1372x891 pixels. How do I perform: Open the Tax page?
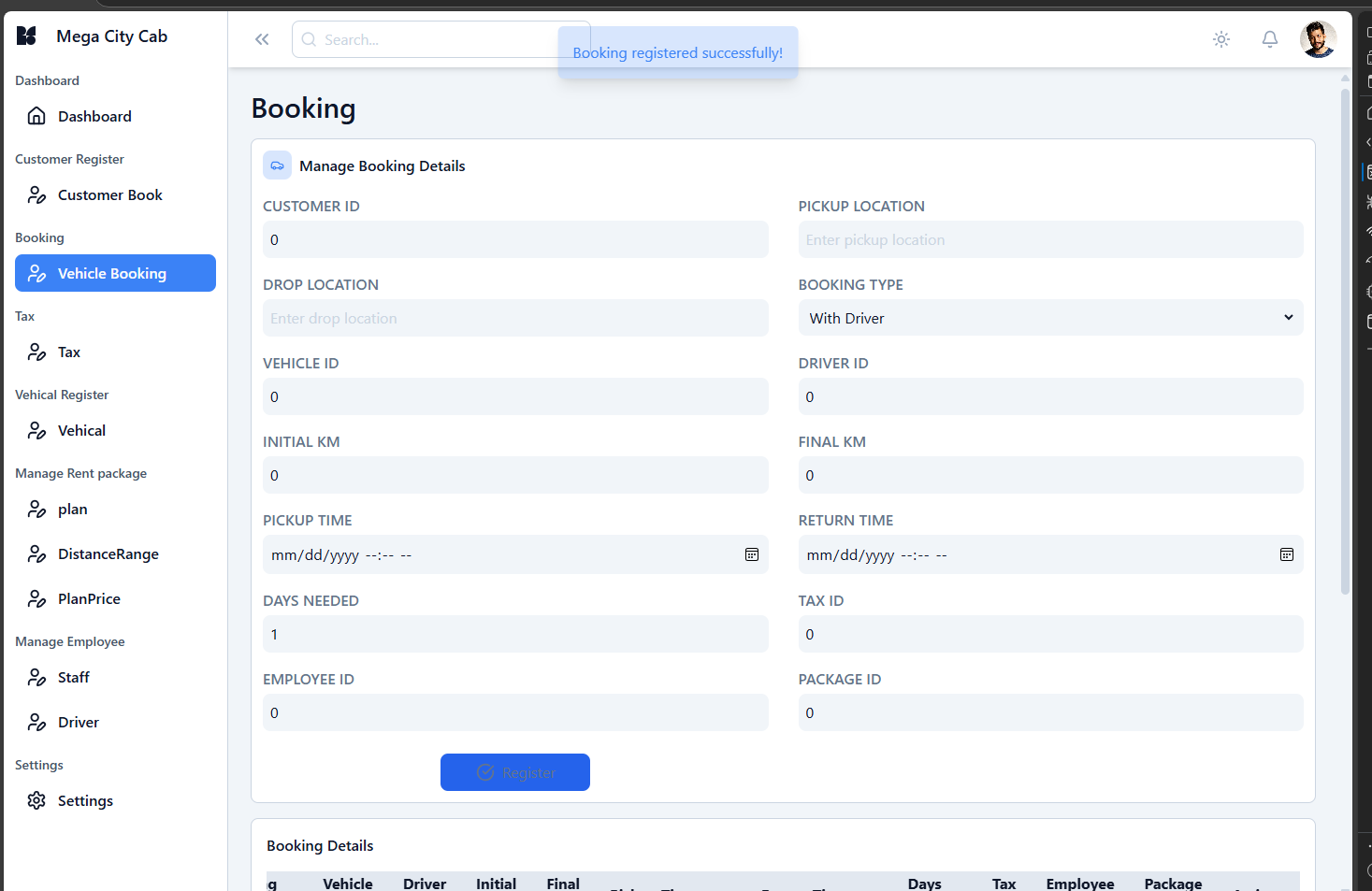115,352
